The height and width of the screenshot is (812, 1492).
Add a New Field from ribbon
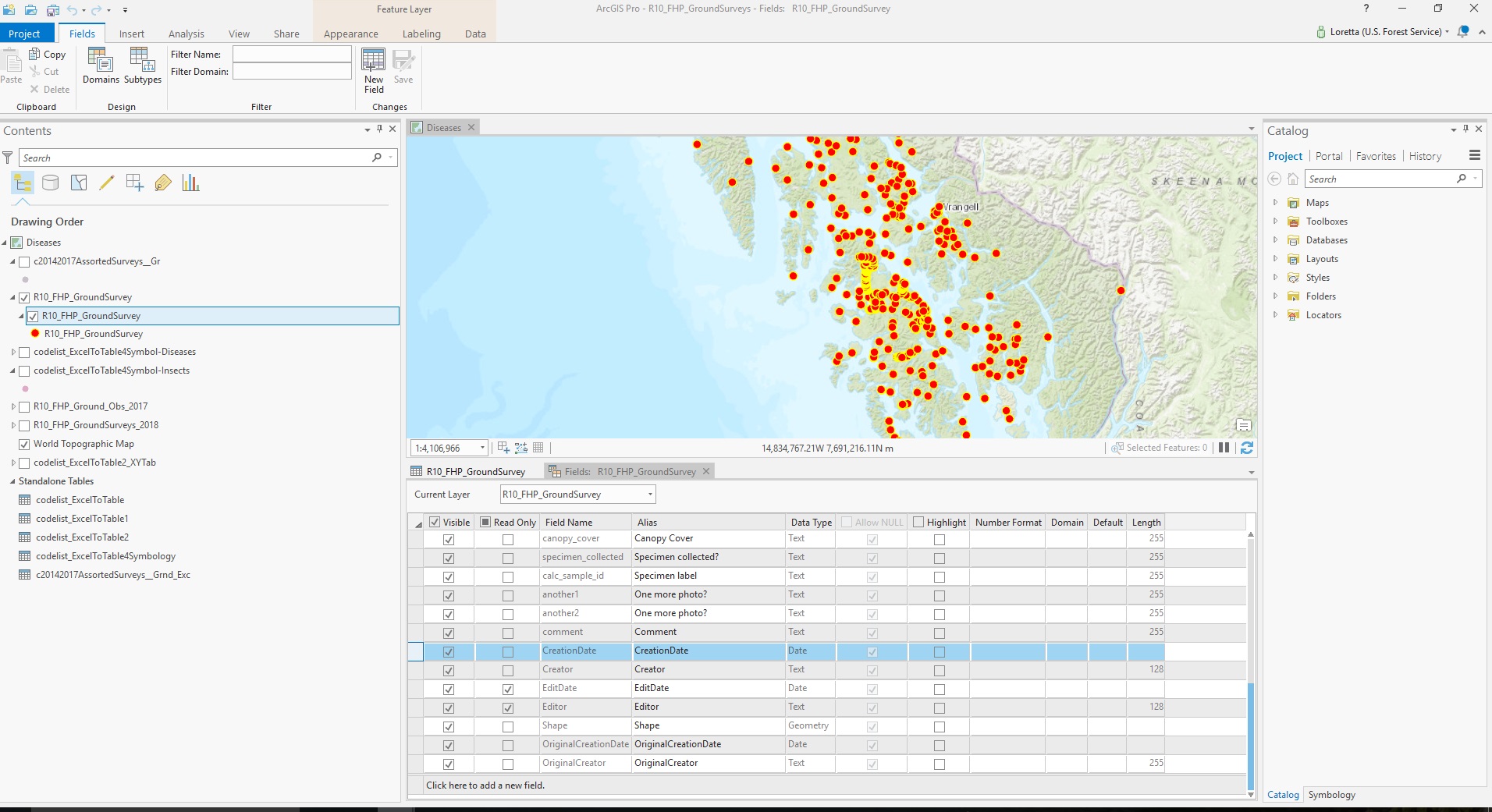point(374,71)
